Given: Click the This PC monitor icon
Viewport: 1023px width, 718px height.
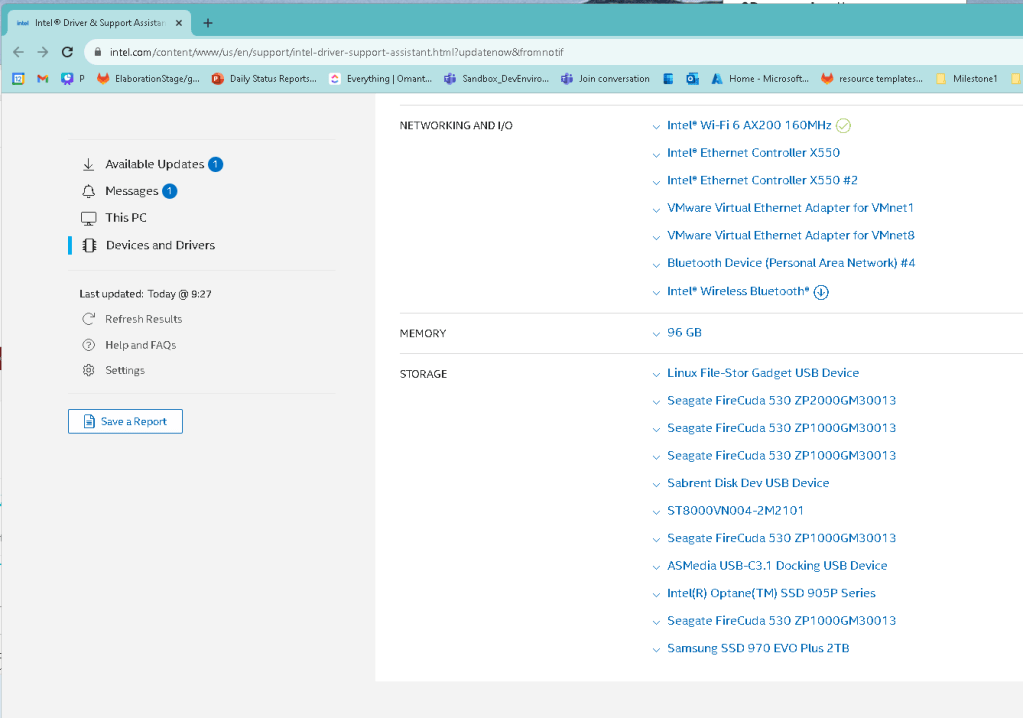Looking at the screenshot, I should click(x=89, y=218).
